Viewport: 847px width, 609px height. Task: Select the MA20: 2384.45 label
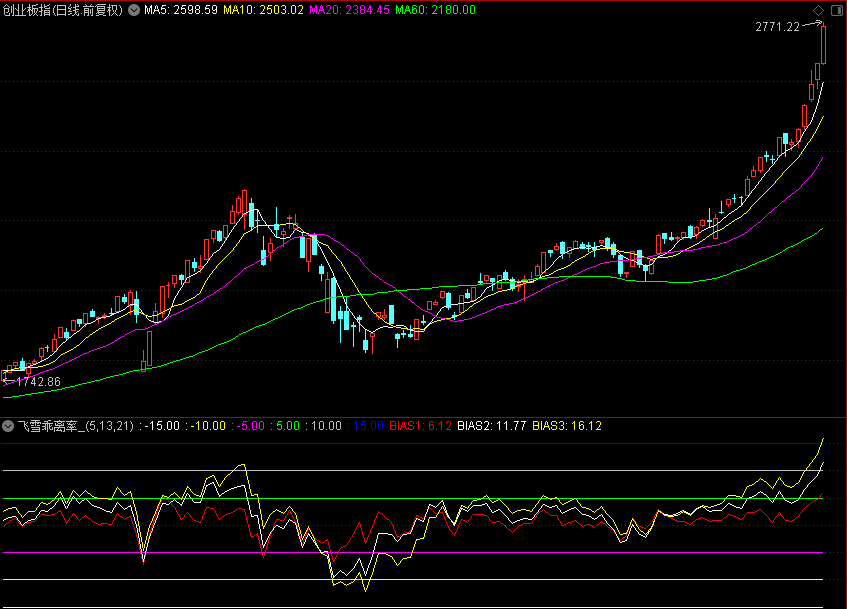(x=349, y=10)
